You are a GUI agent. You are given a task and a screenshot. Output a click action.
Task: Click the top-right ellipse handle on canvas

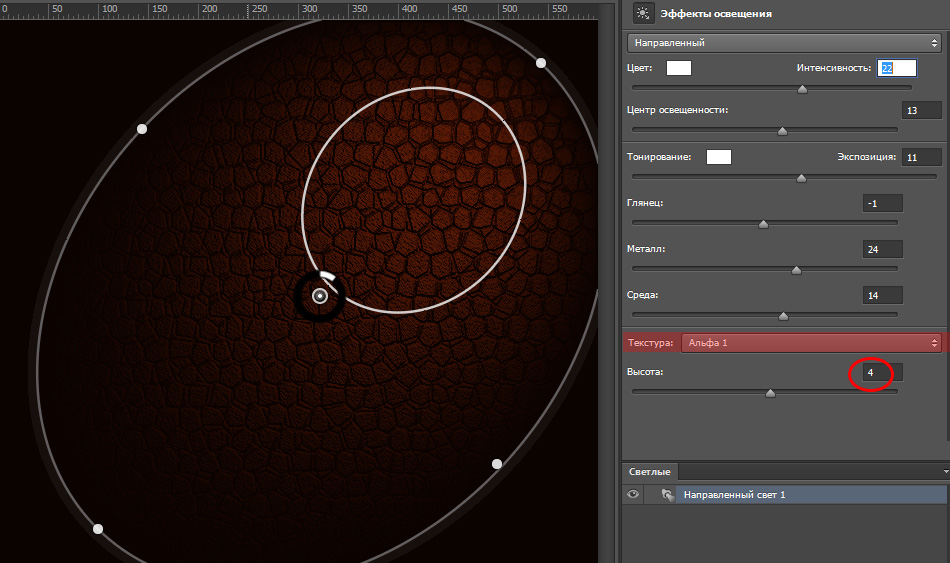[x=541, y=63]
